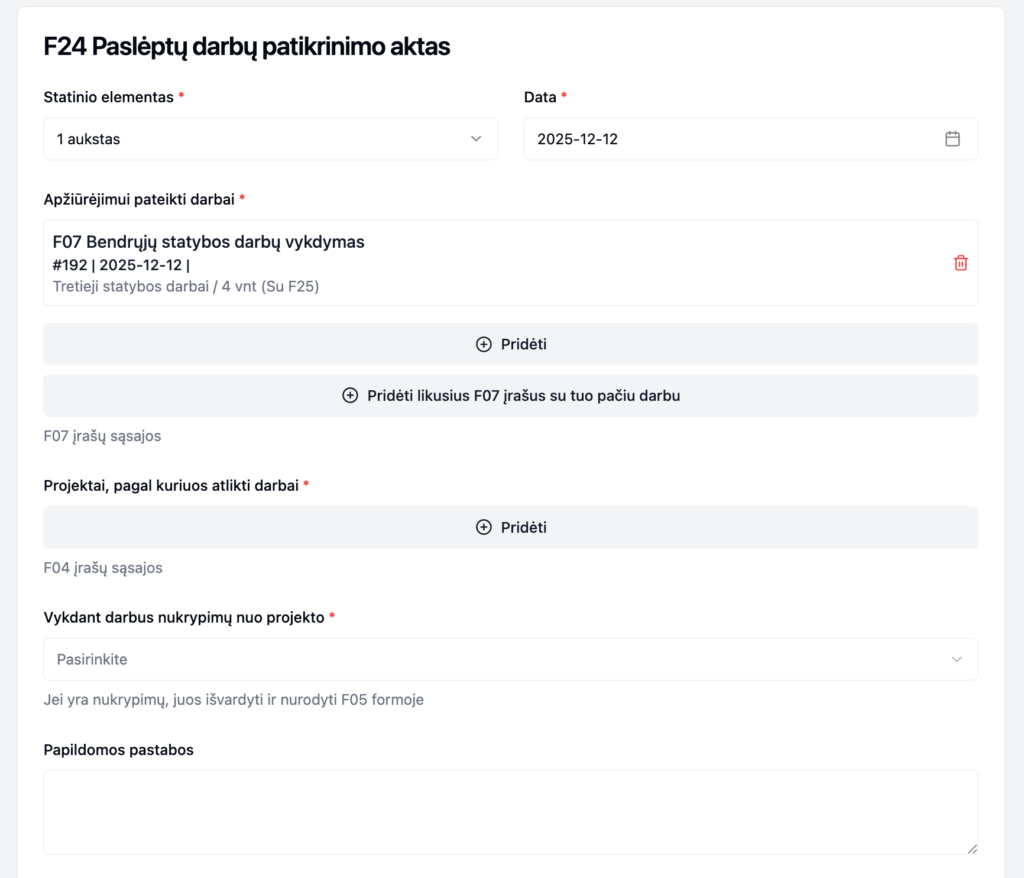This screenshot has width=1024, height=878.
Task: Click into Papildomos pastabos text area
Action: coord(510,811)
